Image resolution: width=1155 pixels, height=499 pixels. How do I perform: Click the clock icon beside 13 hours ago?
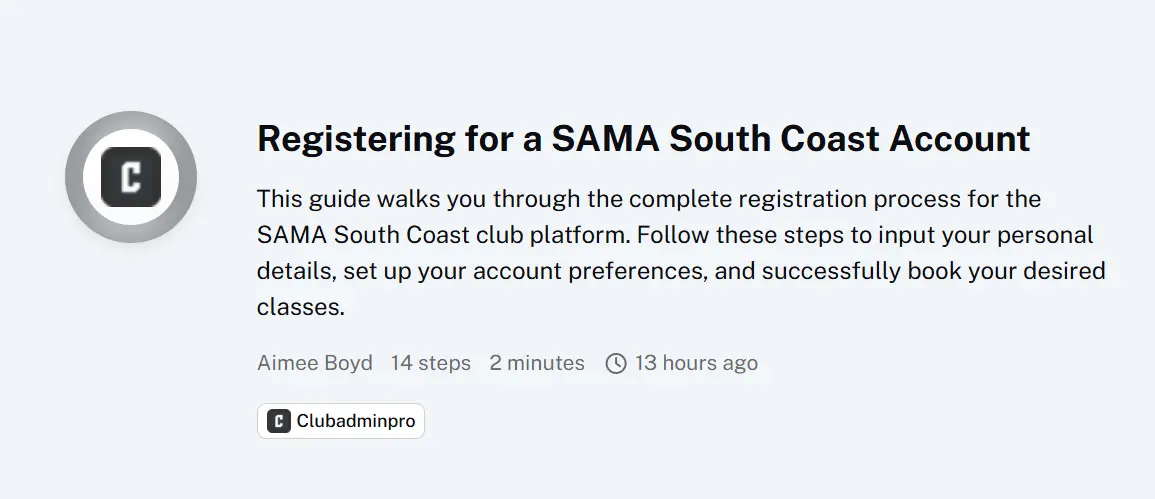tap(616, 363)
